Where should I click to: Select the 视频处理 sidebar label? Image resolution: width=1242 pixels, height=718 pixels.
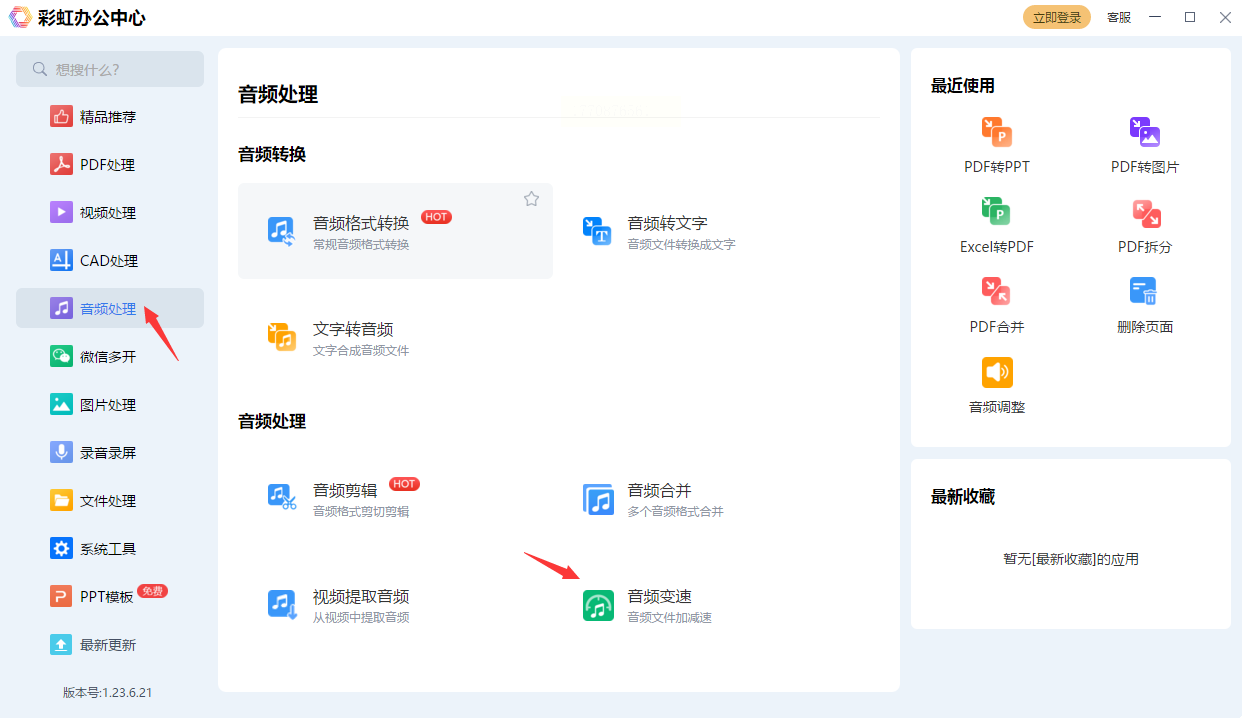(x=108, y=213)
